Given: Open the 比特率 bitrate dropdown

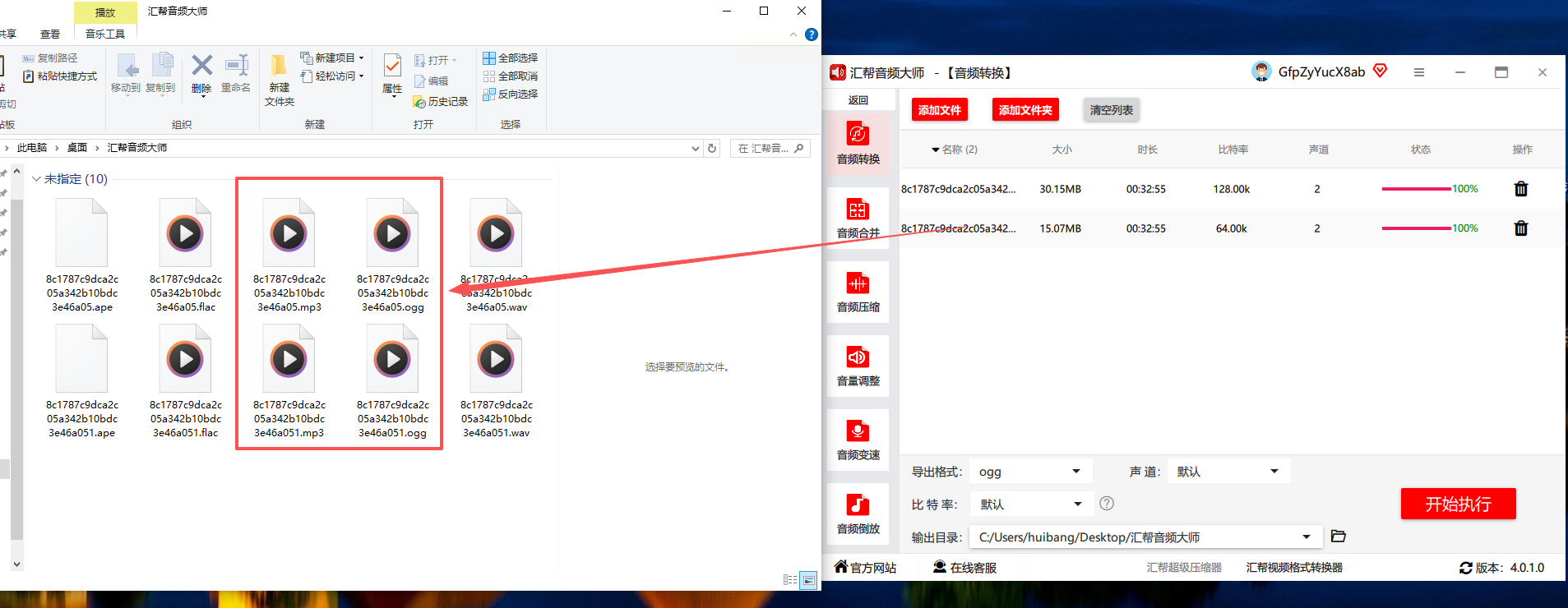Looking at the screenshot, I should tap(1031, 504).
